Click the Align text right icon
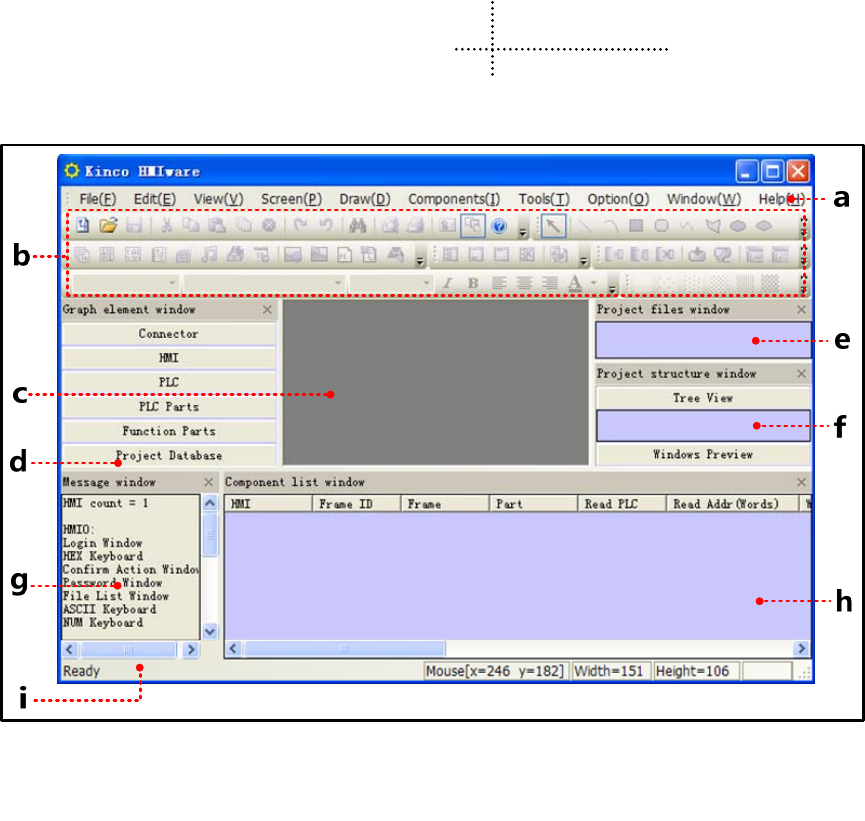The width and height of the screenshot is (865, 821). click(x=549, y=283)
